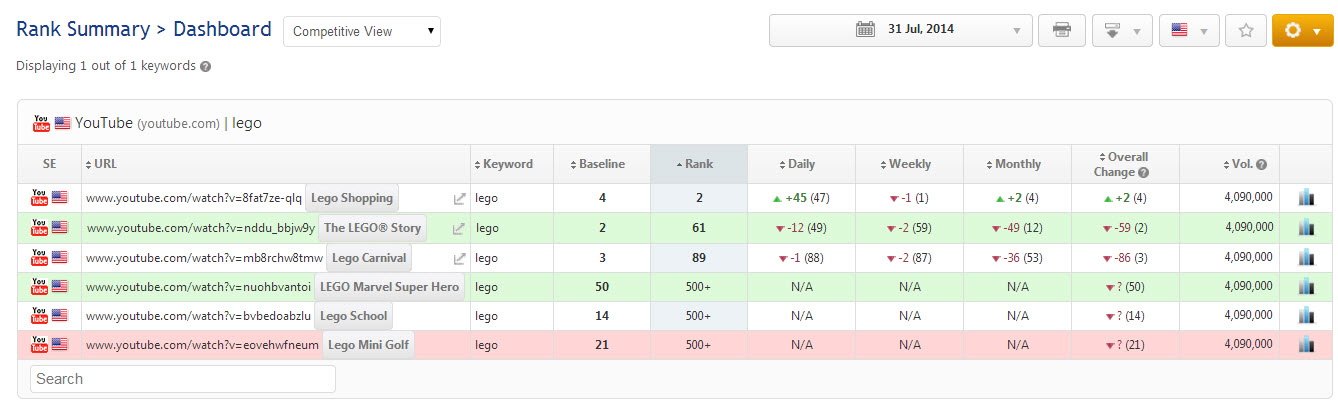Sort by the Weekly column header
Image resolution: width=1338 pixels, height=403 pixels.
[x=909, y=164]
